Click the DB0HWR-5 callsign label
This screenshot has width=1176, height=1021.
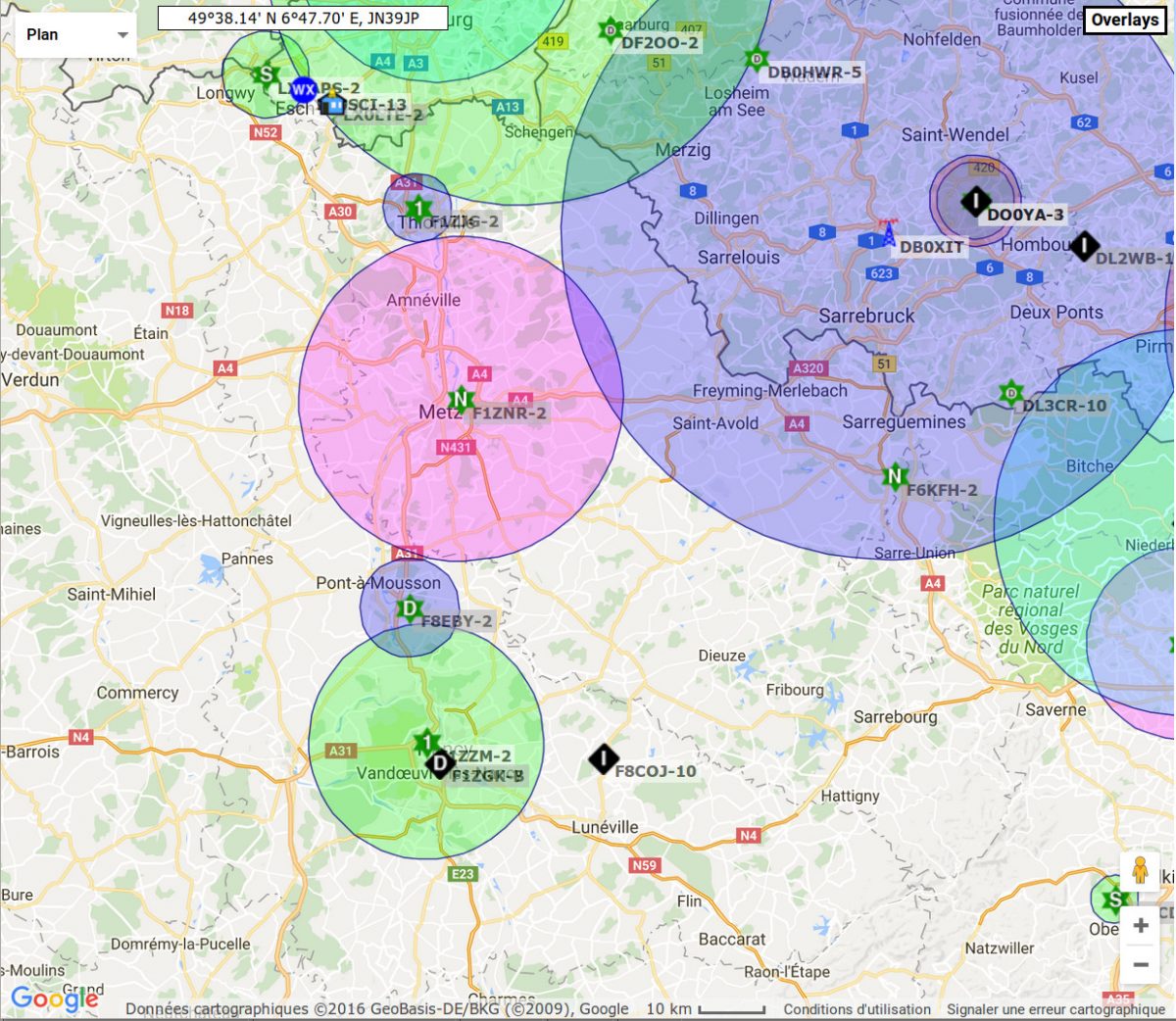(x=814, y=73)
